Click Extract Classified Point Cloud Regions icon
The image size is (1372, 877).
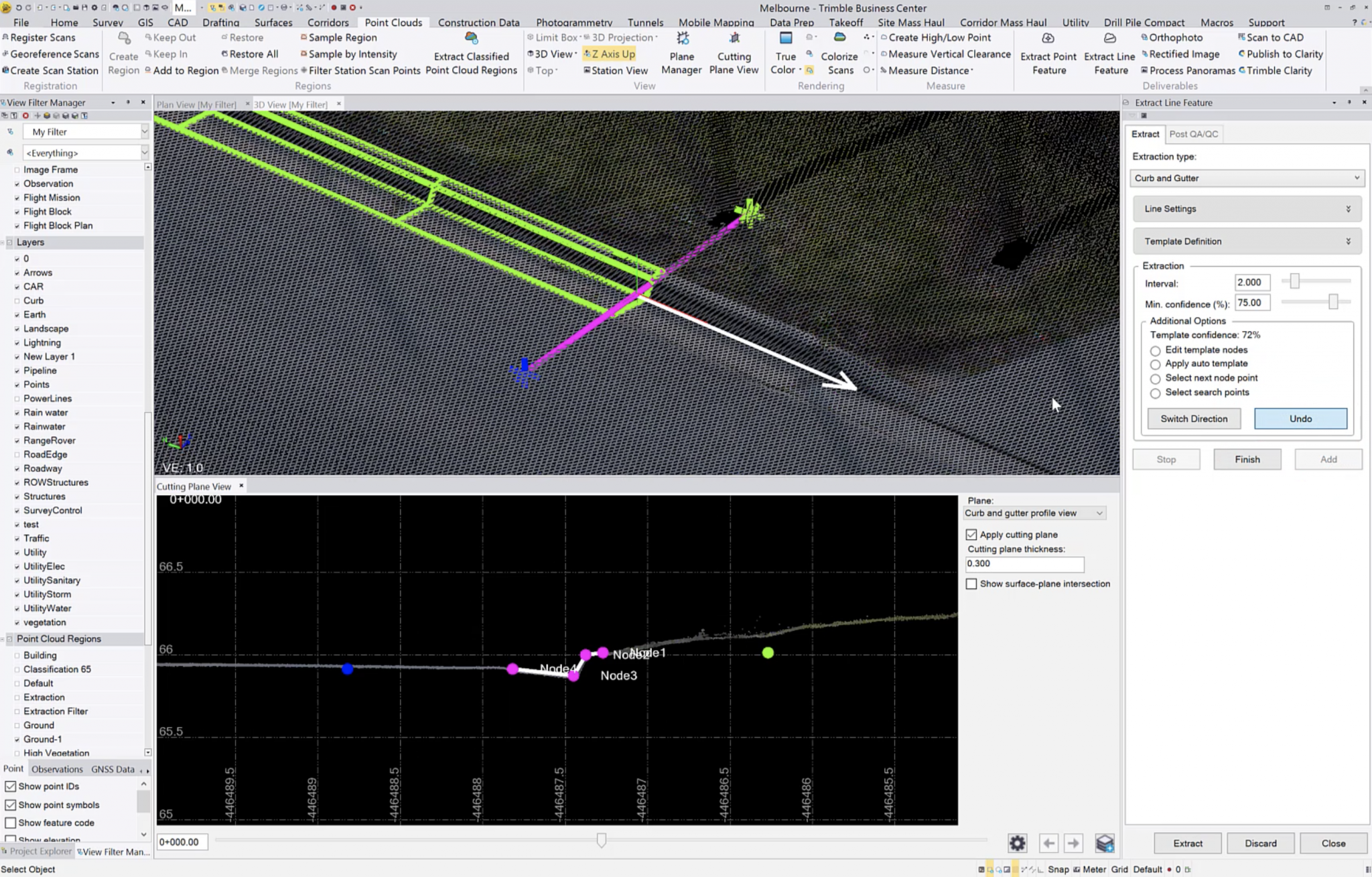471,39
